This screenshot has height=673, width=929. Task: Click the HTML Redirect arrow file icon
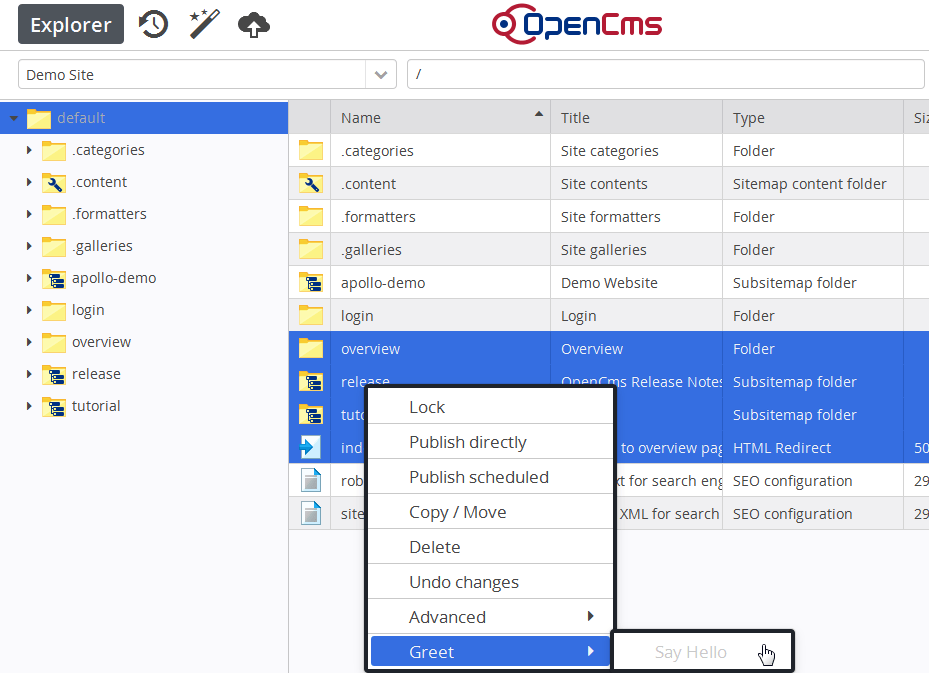click(310, 447)
